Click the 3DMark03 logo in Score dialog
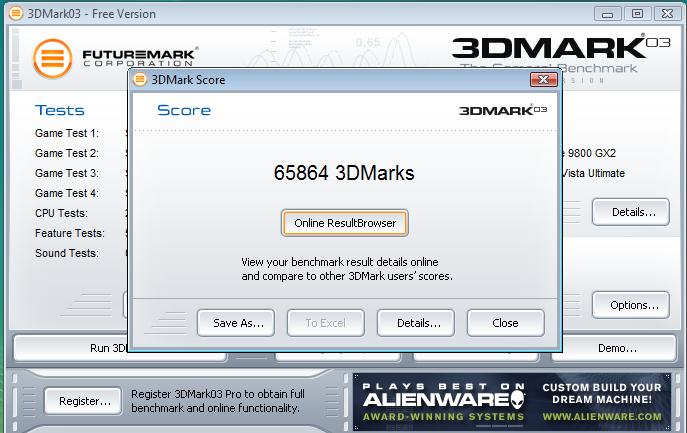 click(503, 110)
